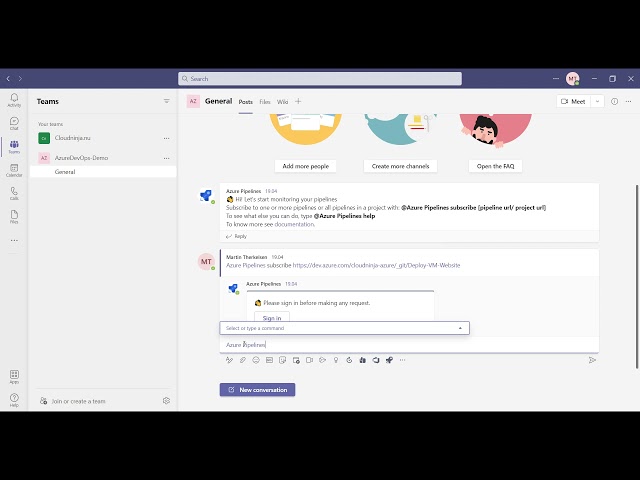Switch to the Posts tab

[246, 102]
